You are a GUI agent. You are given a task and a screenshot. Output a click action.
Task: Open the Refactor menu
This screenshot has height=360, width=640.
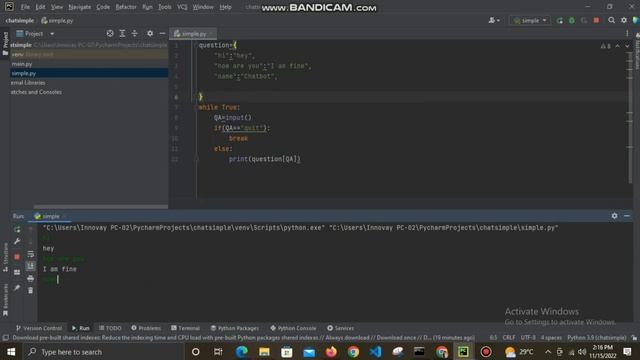tap(126, 7)
